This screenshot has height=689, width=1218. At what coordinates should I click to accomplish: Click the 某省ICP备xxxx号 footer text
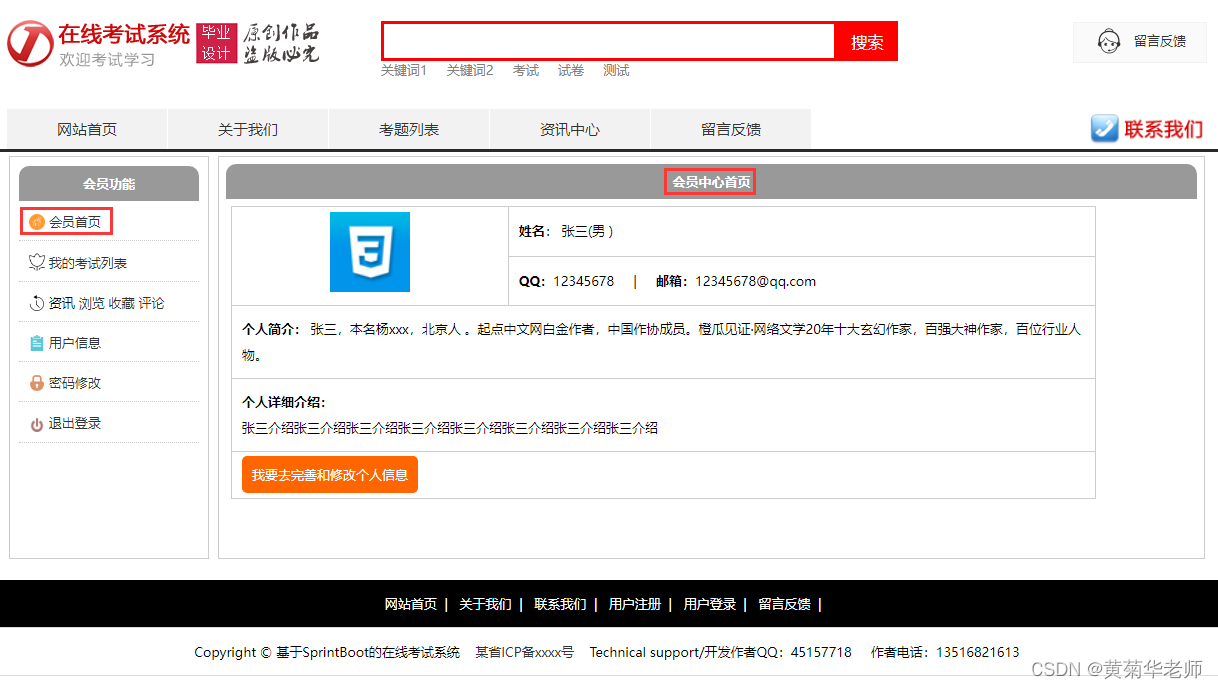coord(525,652)
